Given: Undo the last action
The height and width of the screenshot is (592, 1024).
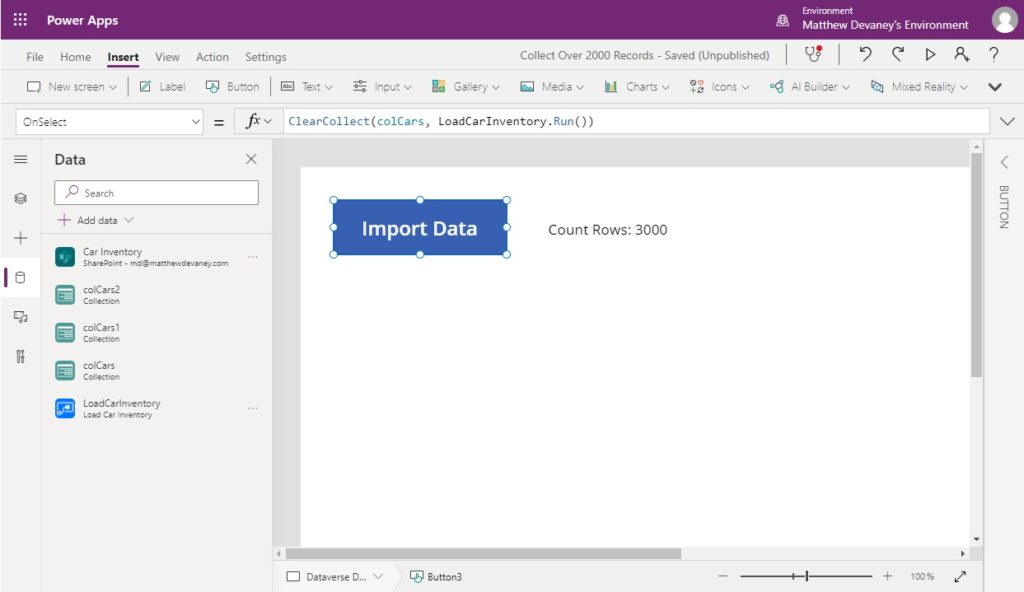Looking at the screenshot, I should 865,54.
